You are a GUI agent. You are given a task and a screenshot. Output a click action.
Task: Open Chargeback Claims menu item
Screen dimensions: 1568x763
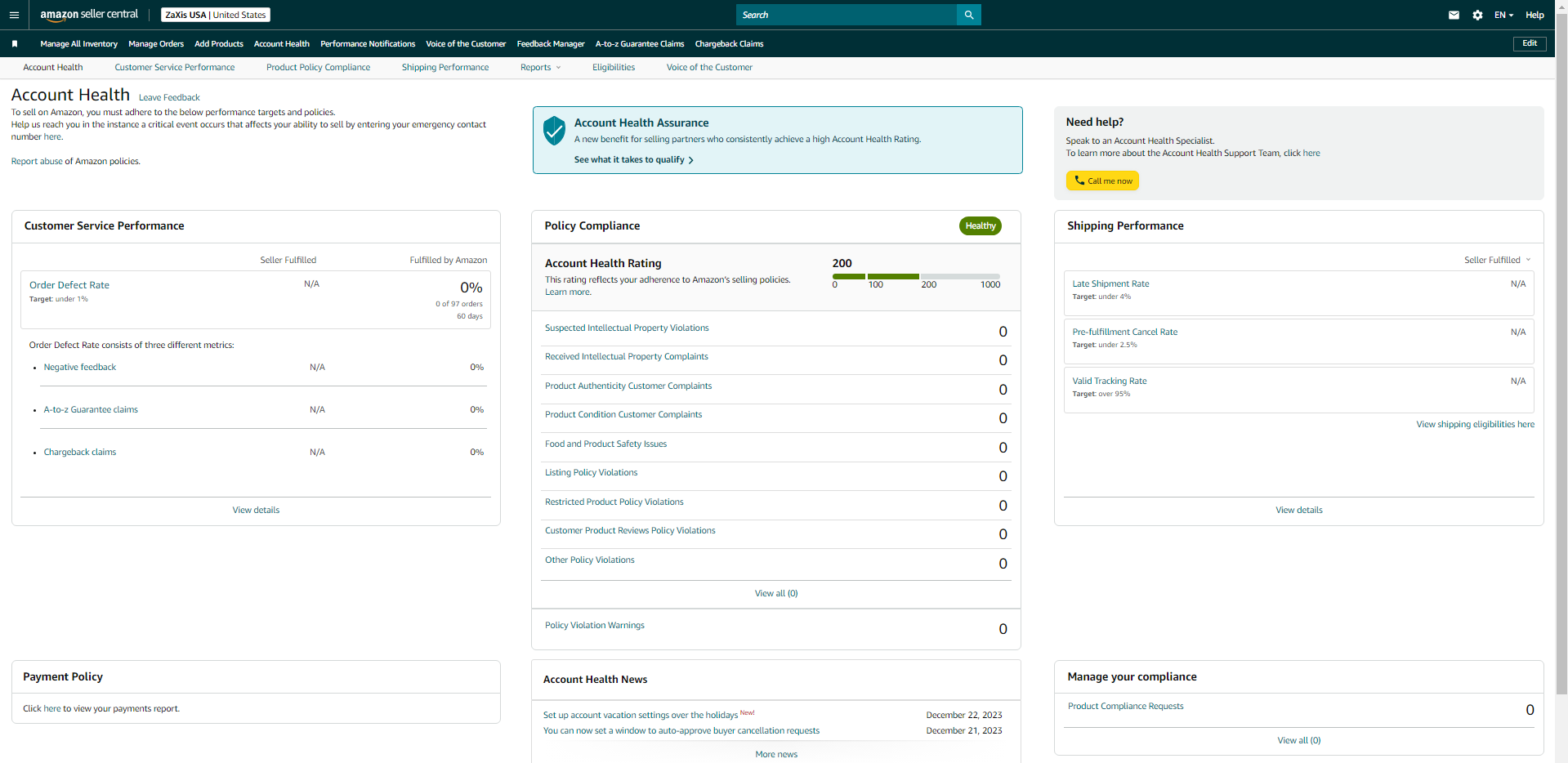point(729,44)
